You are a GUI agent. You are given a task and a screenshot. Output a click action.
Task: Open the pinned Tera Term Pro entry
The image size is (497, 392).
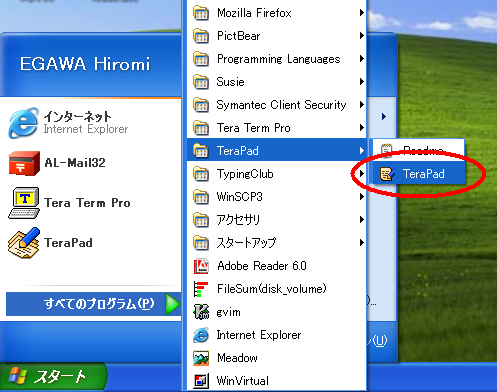pyautogui.click(x=91, y=203)
